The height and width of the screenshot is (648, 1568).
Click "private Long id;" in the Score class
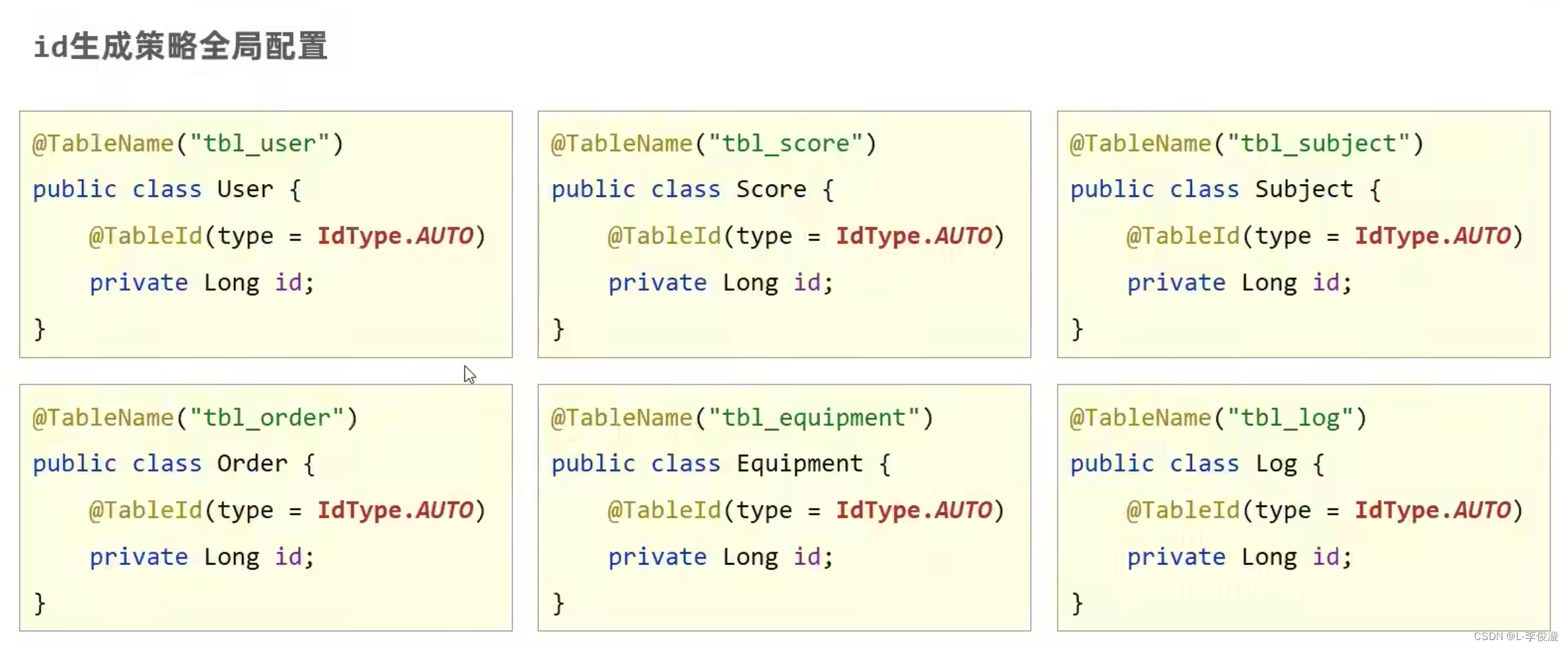(x=720, y=283)
